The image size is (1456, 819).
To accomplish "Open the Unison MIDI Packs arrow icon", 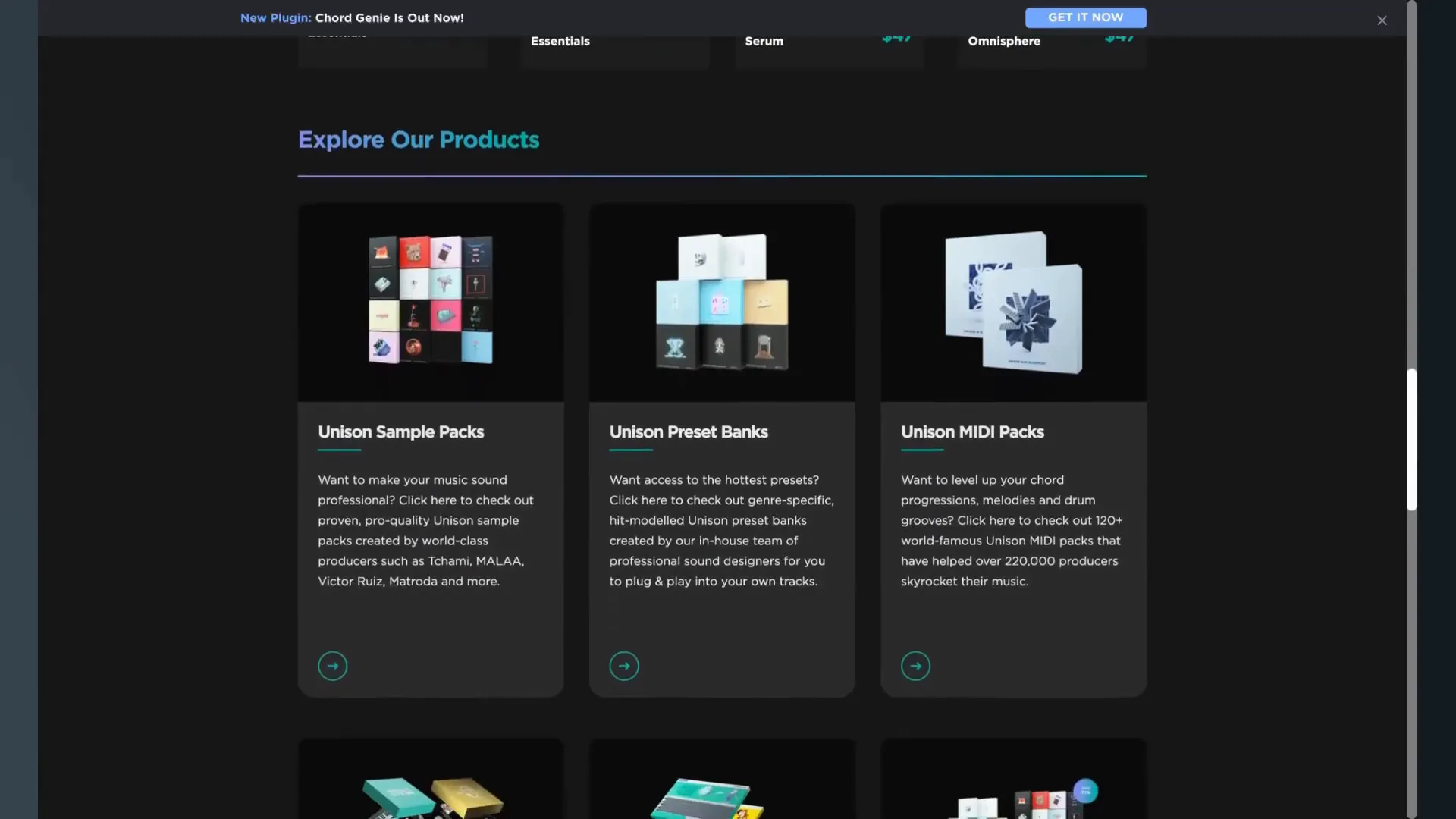I will 915,666.
